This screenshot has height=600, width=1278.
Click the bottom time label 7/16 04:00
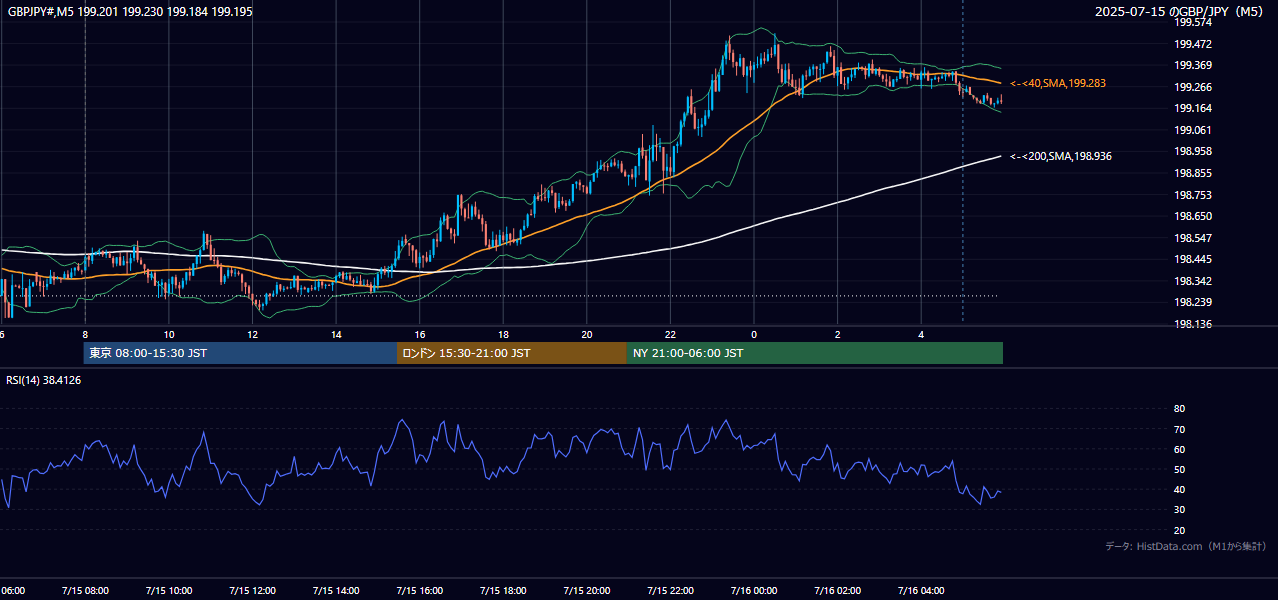[921, 590]
